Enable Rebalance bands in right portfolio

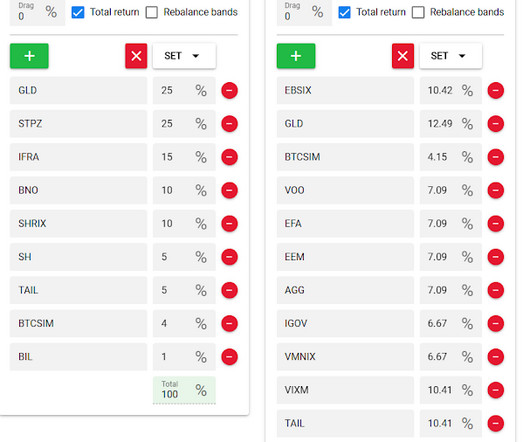418,13
